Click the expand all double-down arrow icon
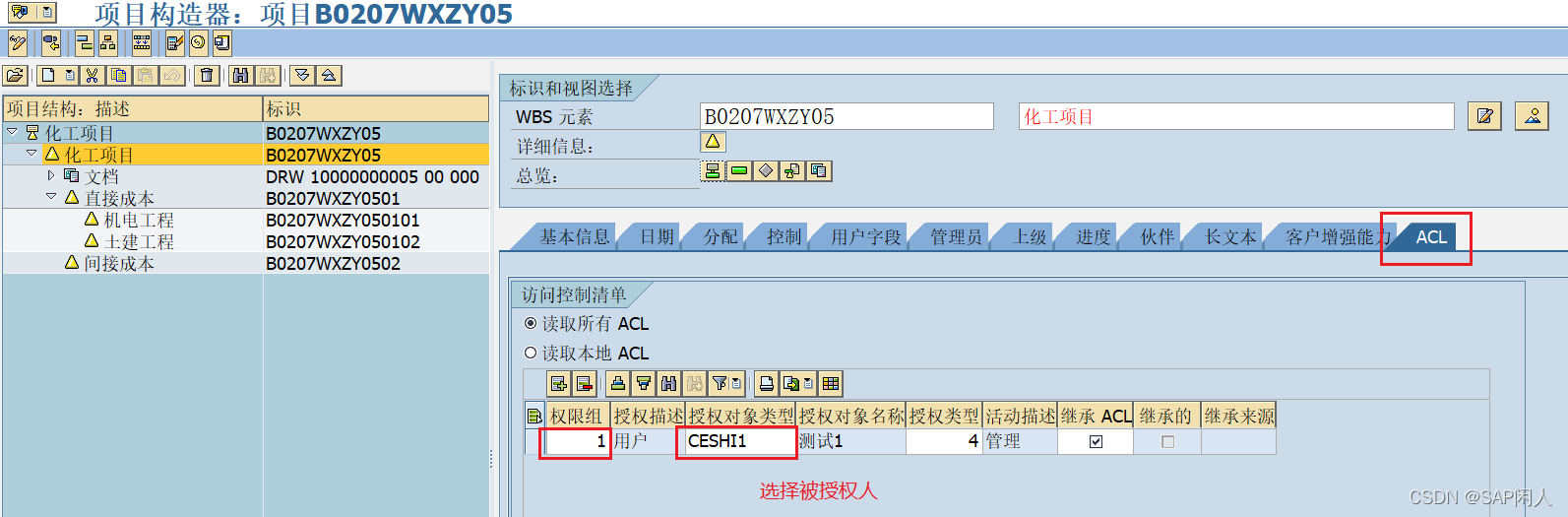 tap(302, 75)
